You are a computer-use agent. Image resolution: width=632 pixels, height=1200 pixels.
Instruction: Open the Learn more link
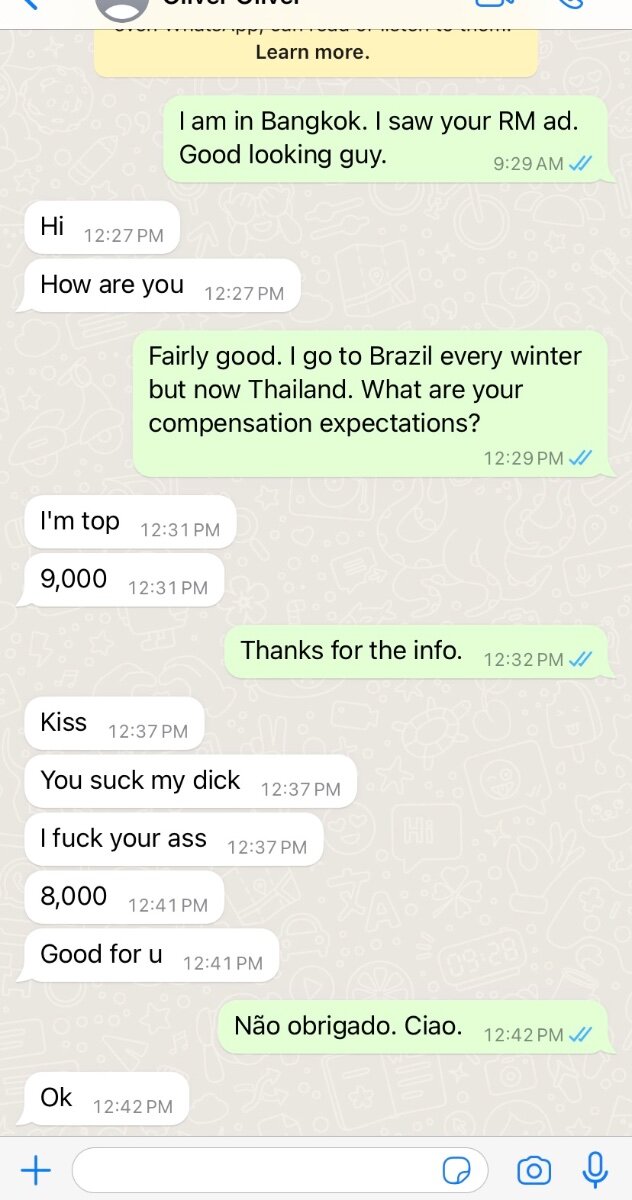(x=312, y=53)
